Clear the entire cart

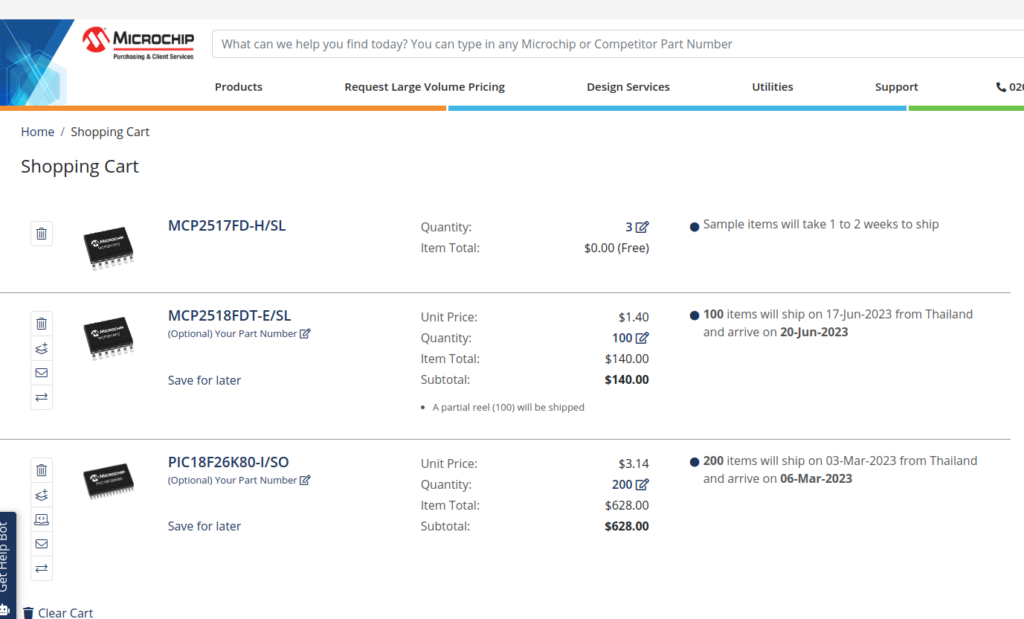(58, 612)
